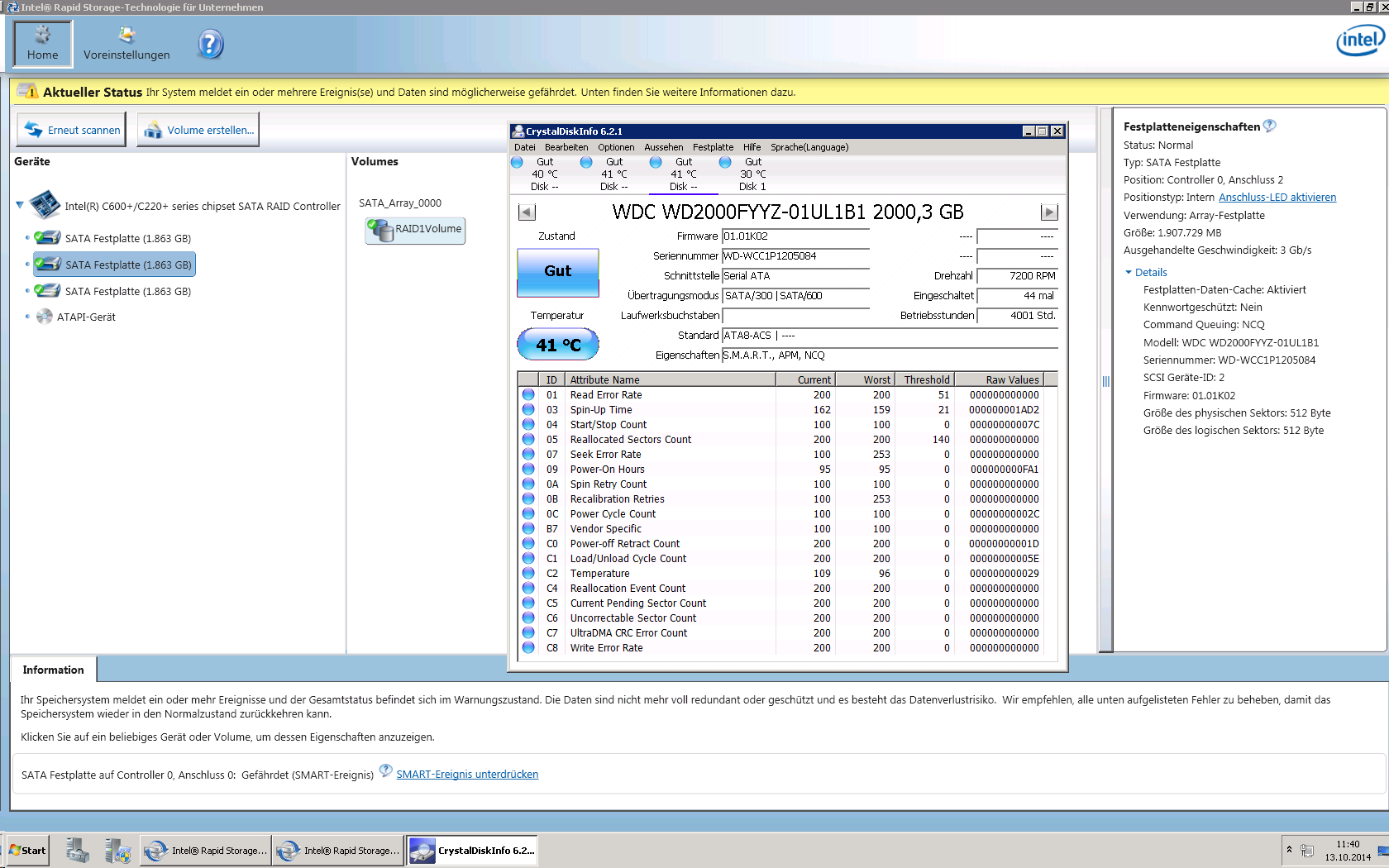
Task: Click SMART-Ereignis unterdrücken link
Action: [x=467, y=775]
